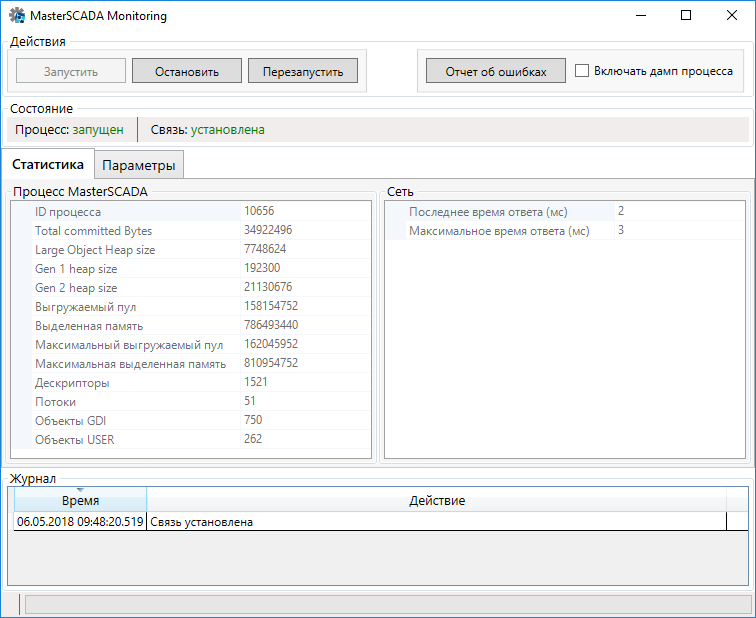756x618 pixels.
Task: Select the value 786493440
Action: tap(271, 325)
